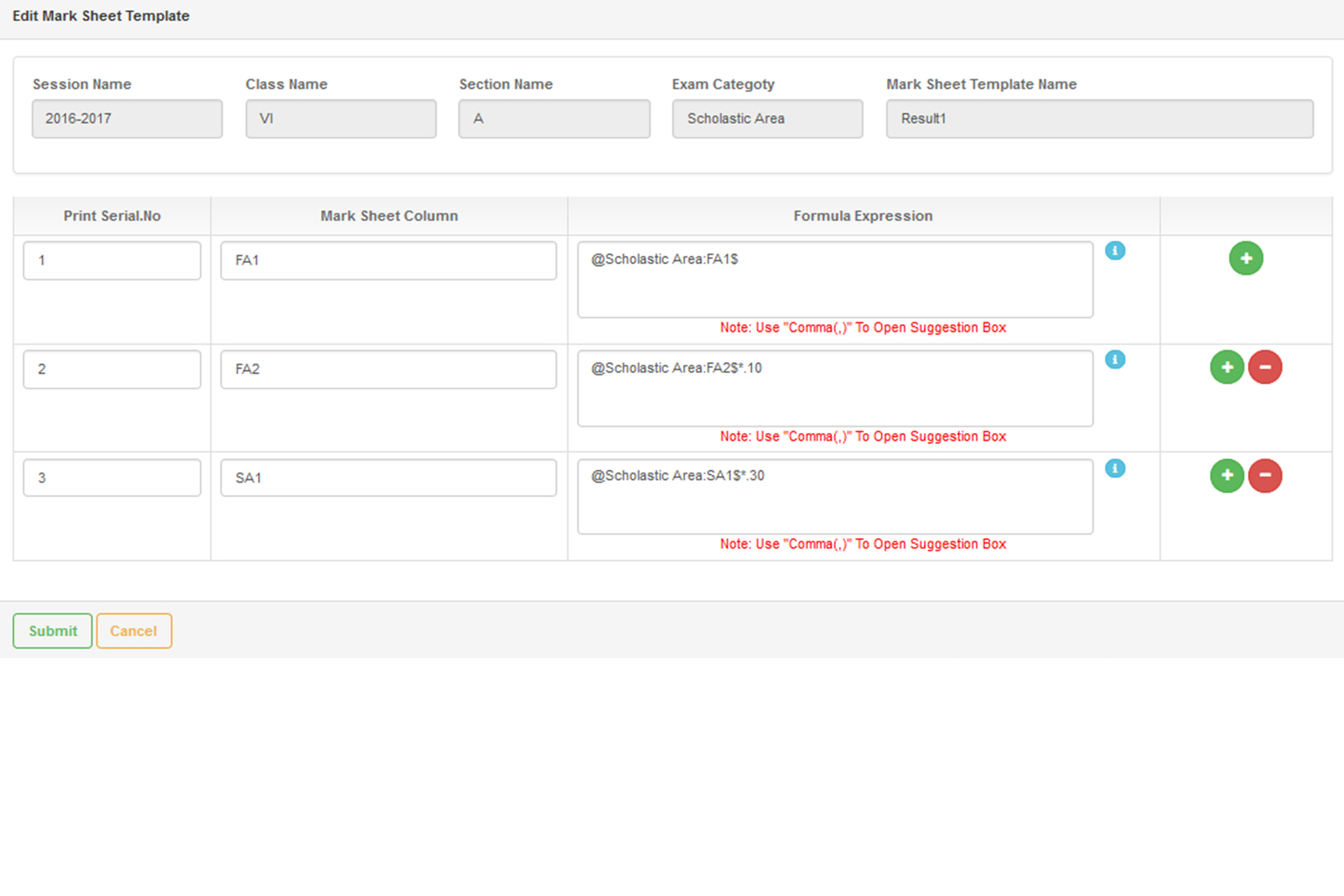Click the green plus icon in FA1 row

1246,258
